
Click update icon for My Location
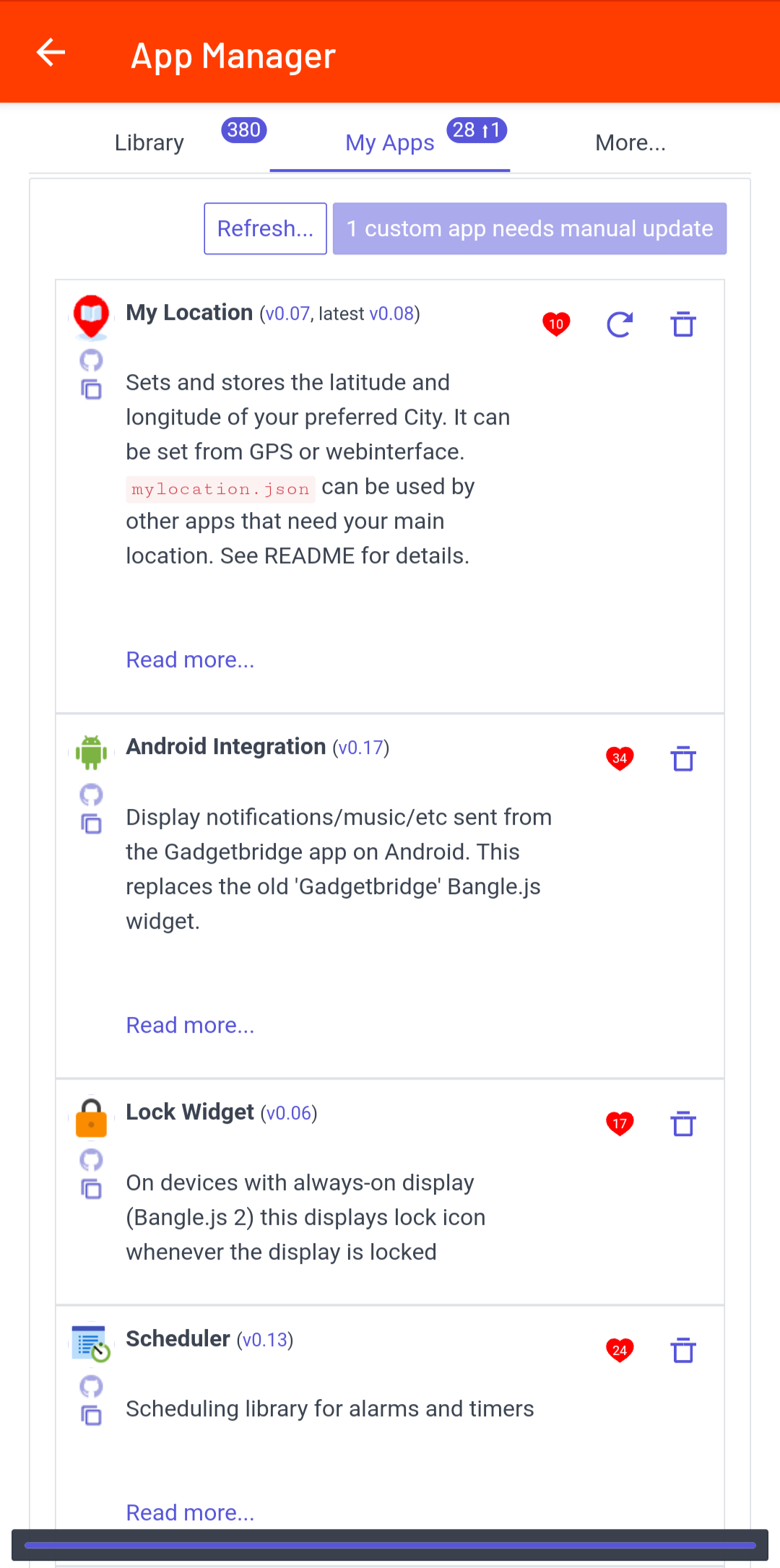point(620,325)
